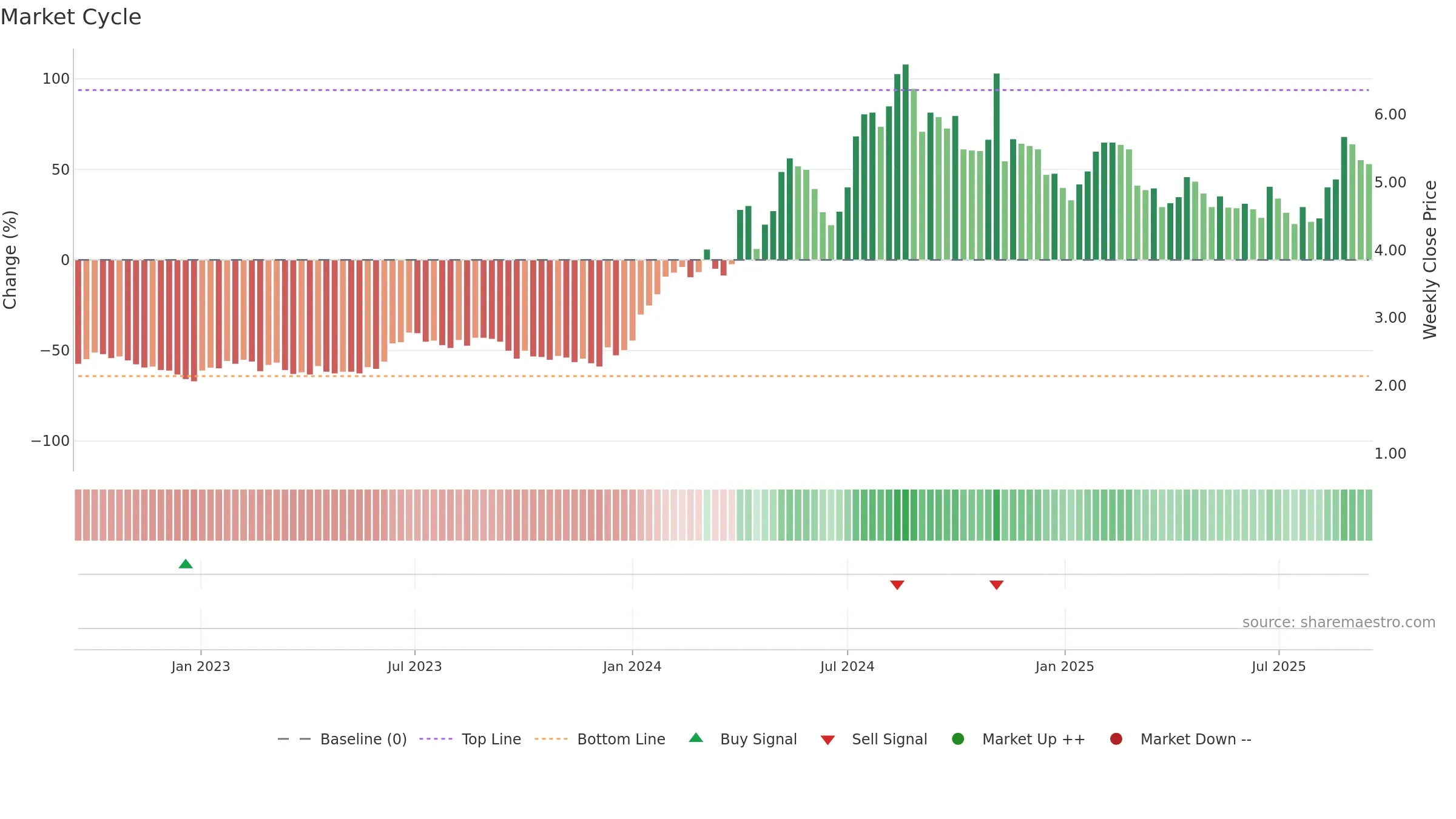Click the 6.00 tick on the price axis
This screenshot has height=819, width=1456.
1390,115
